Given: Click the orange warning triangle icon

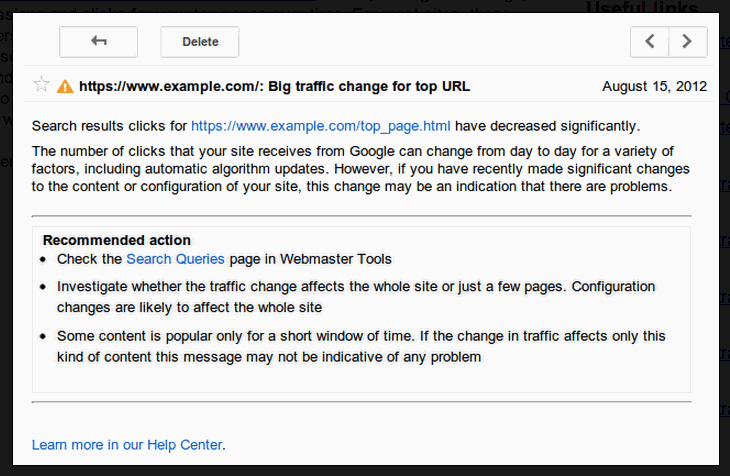Looking at the screenshot, I should [65, 86].
